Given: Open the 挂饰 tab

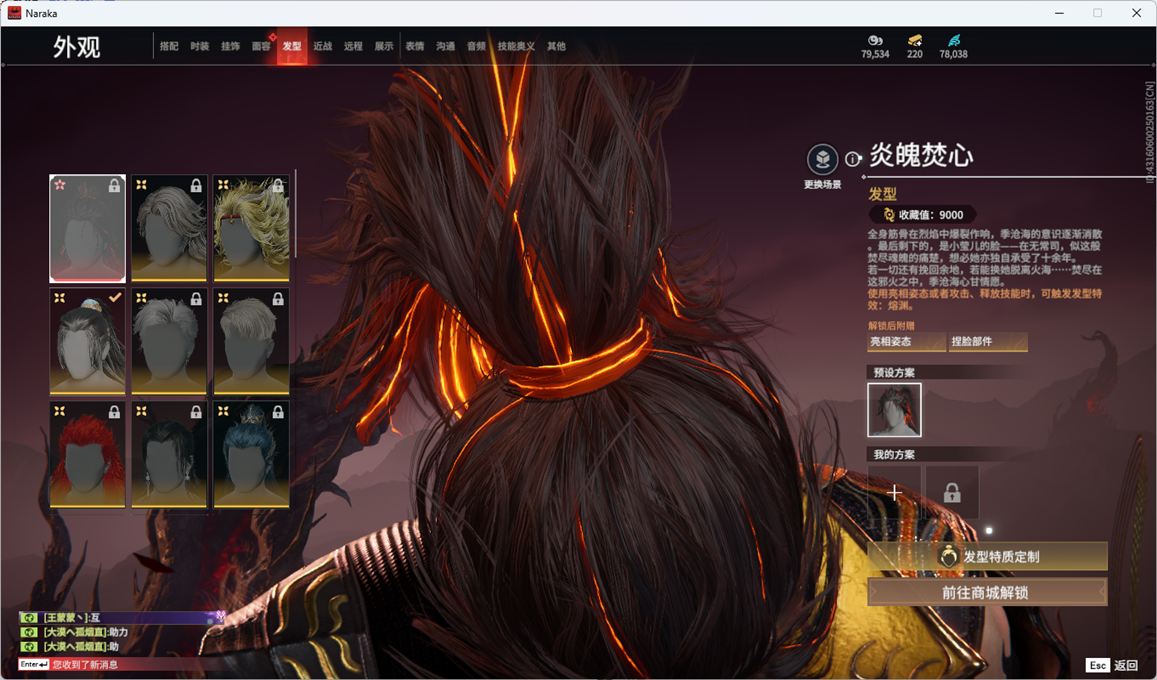Looking at the screenshot, I should point(230,46).
